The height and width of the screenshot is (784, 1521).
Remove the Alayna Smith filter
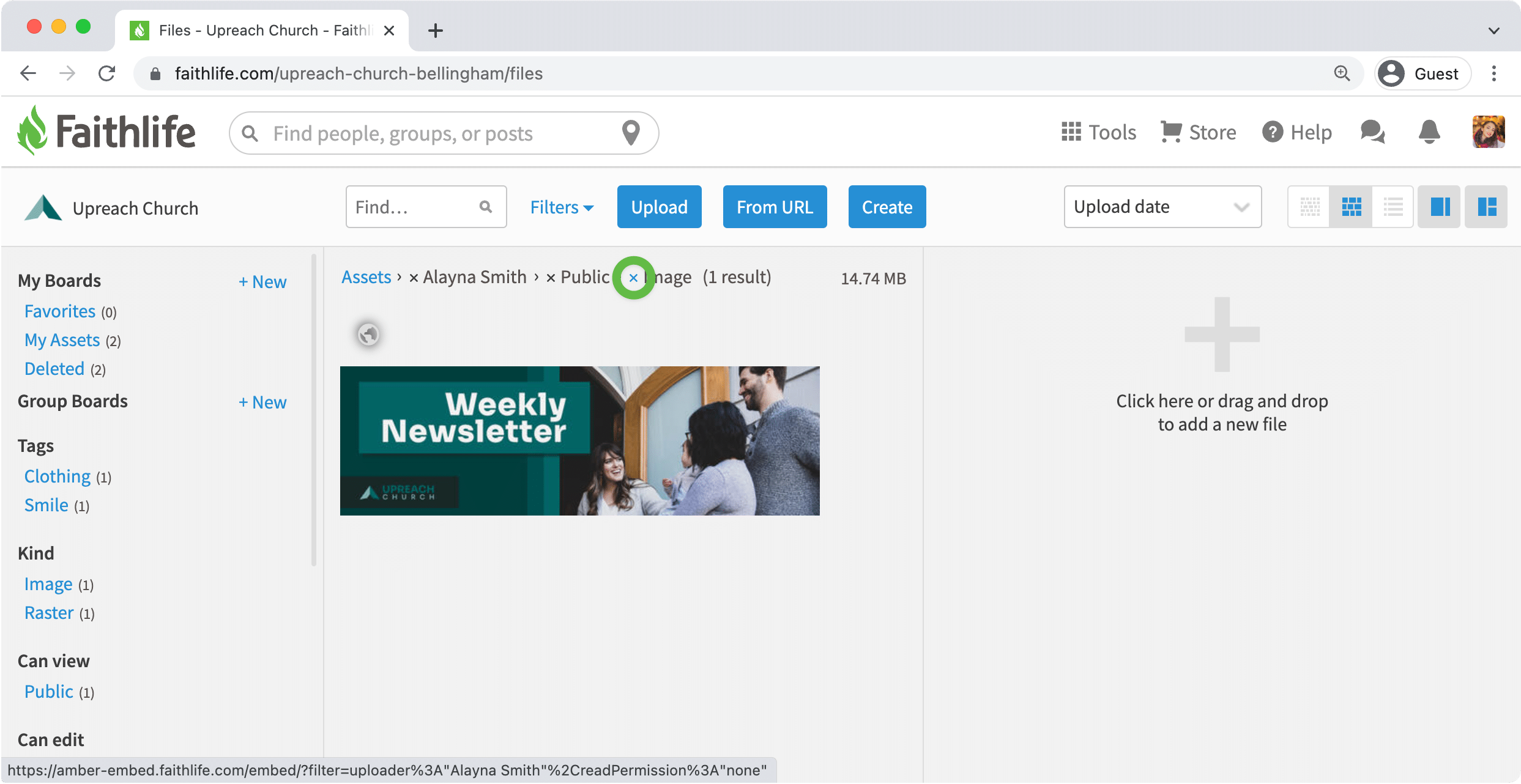[414, 278]
